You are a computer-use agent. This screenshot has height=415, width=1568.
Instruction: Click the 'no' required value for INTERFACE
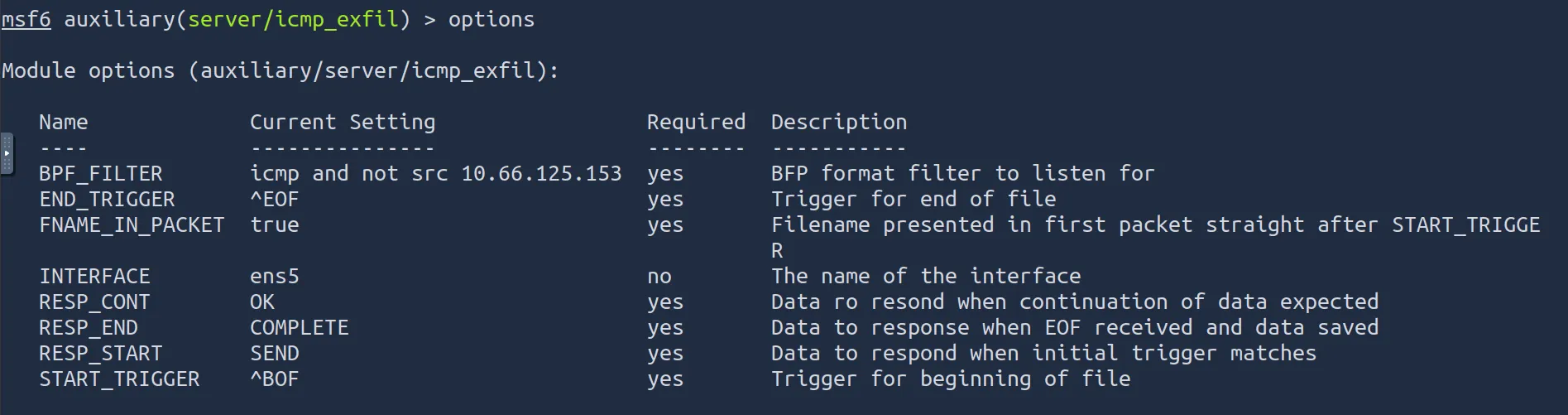click(x=659, y=276)
